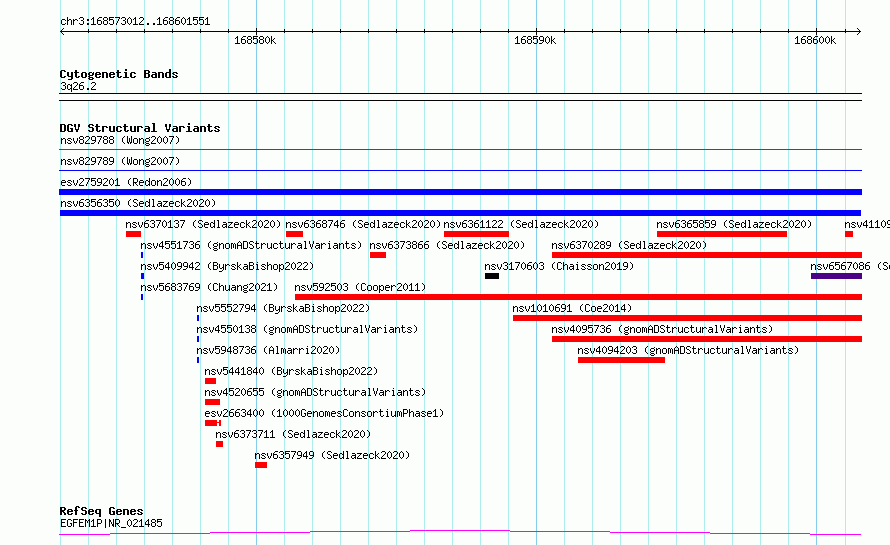This screenshot has width=890, height=545.
Task: Click the nsv592503 (Cooper2011) red bar
Action: tap(578, 297)
